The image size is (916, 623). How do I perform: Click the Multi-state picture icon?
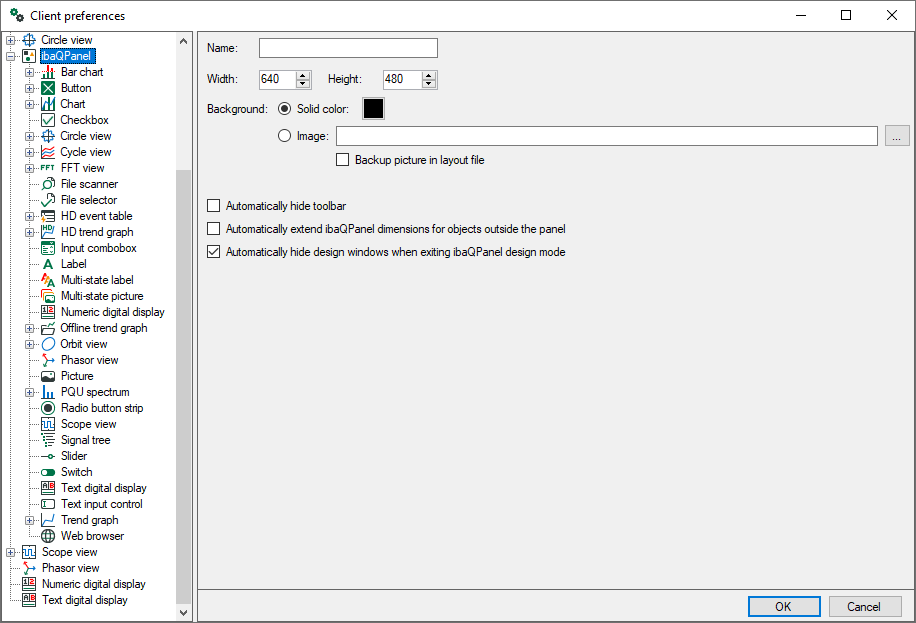(x=48, y=296)
